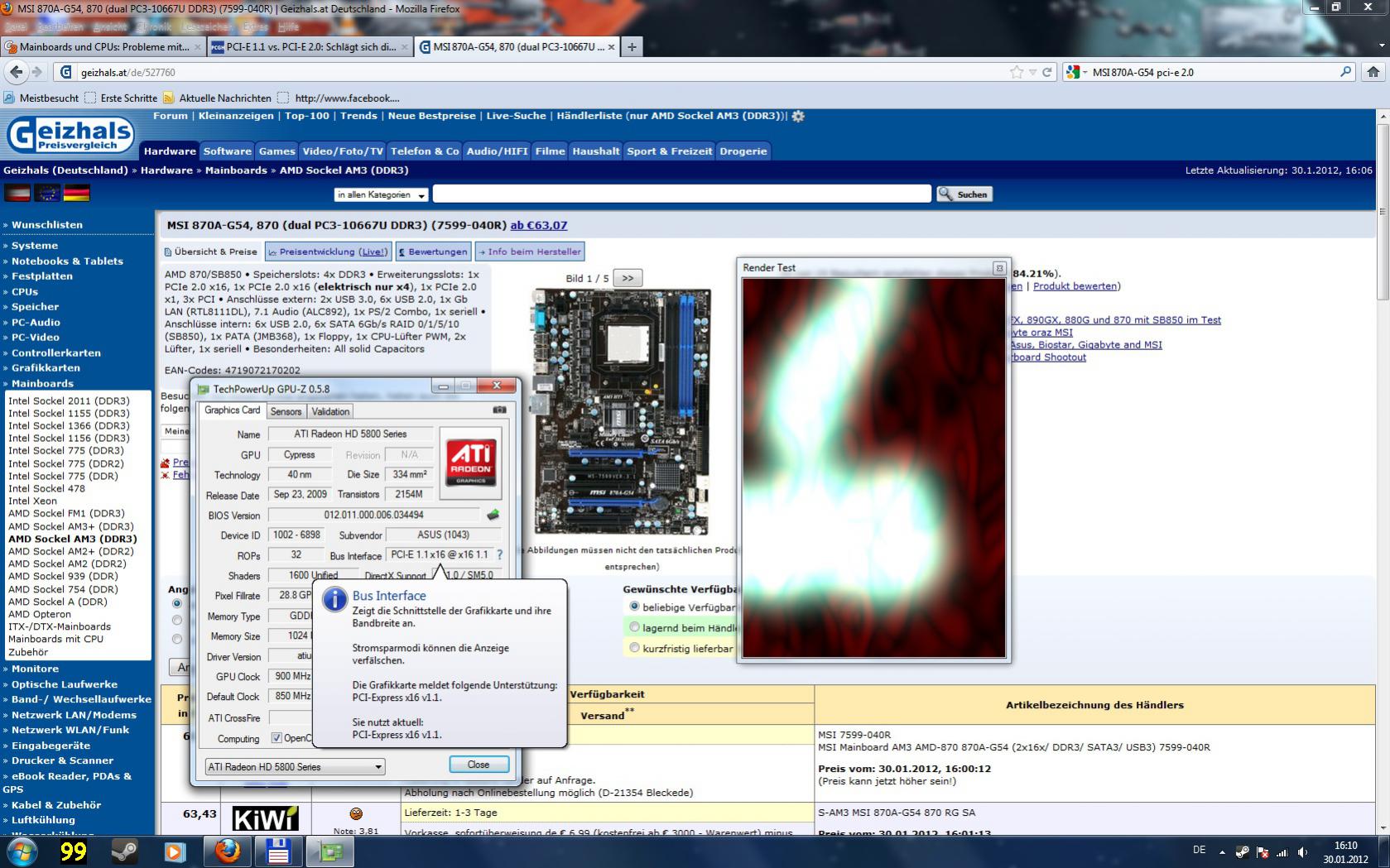This screenshot has height=868, width=1390.
Task: Open Intel Sockel 1155 (DDR3) link
Action: [x=69, y=413]
